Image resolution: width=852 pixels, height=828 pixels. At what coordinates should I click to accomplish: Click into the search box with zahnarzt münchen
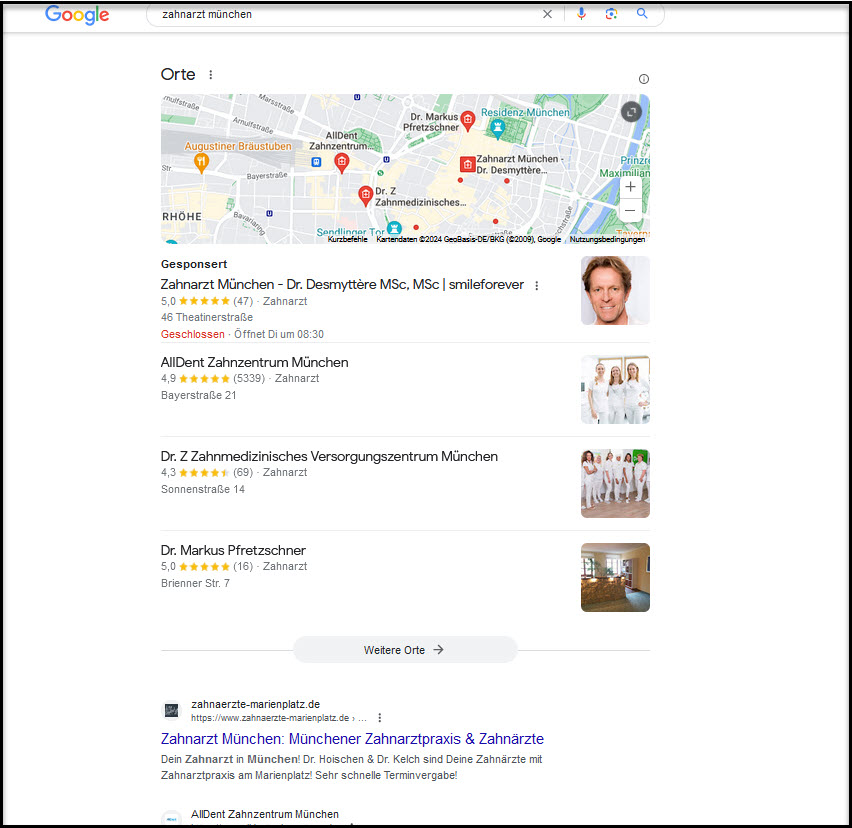tap(348, 14)
